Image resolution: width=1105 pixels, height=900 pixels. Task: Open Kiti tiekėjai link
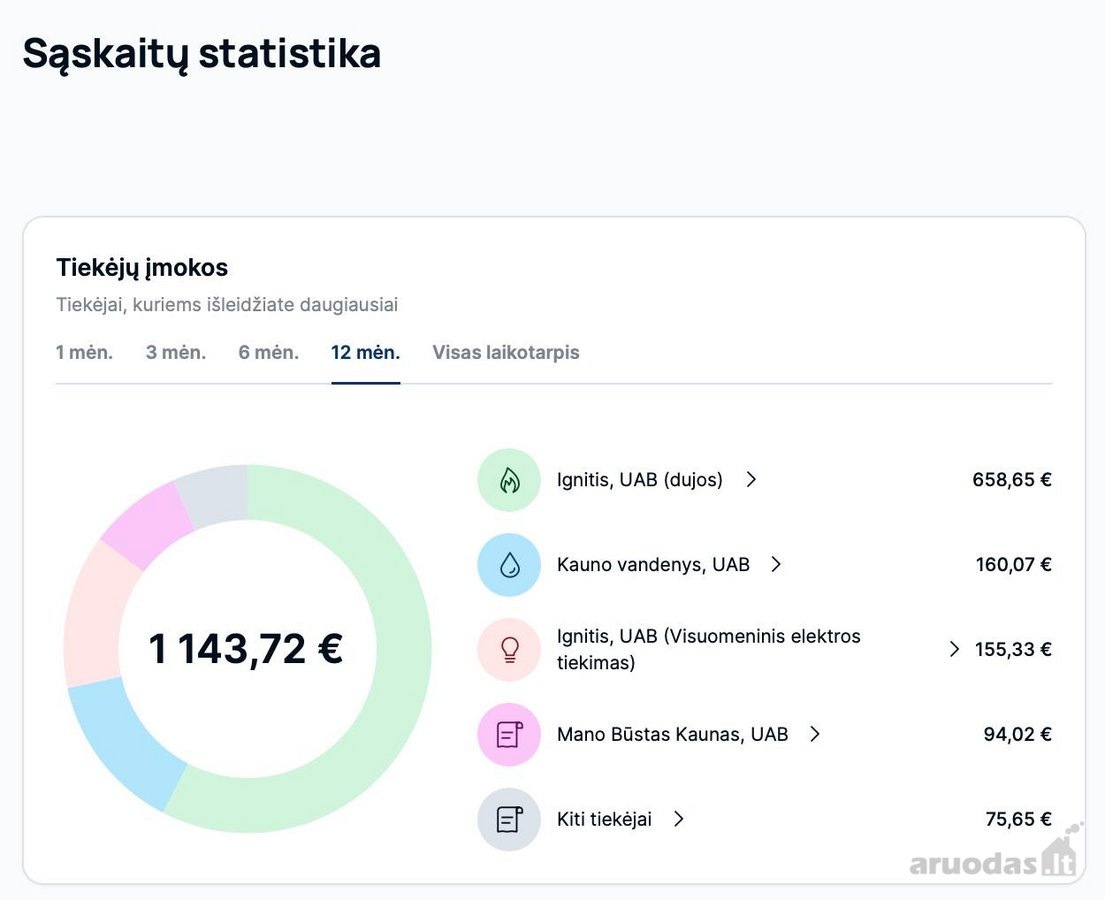pos(605,819)
